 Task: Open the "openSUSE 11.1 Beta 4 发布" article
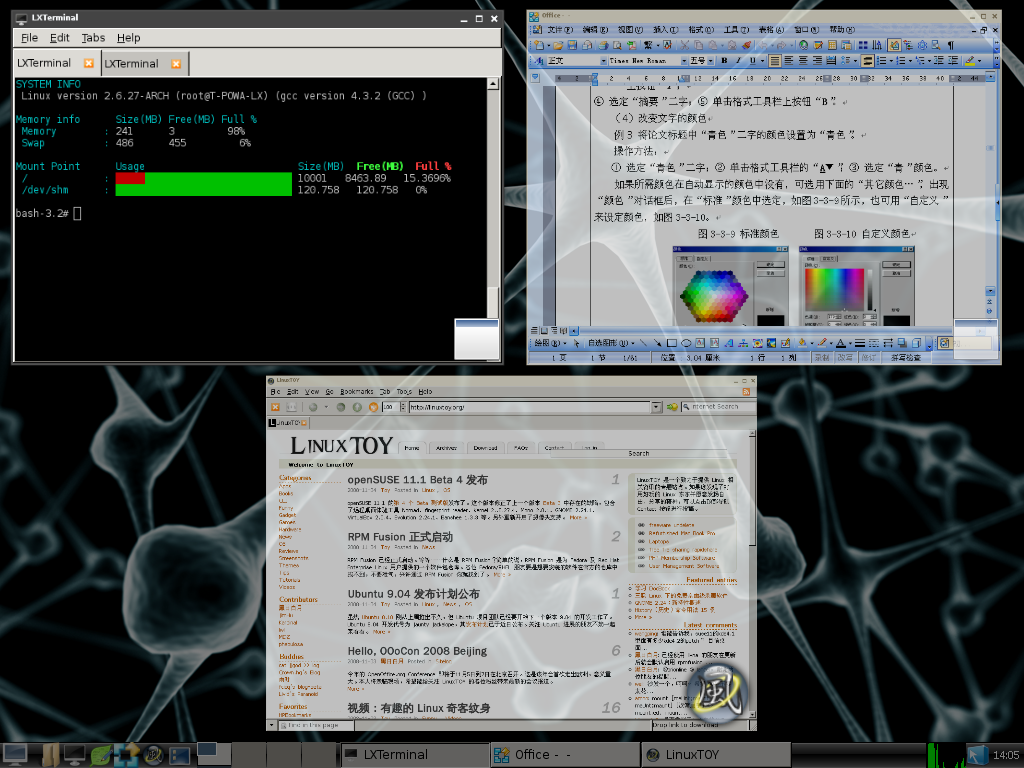point(417,480)
